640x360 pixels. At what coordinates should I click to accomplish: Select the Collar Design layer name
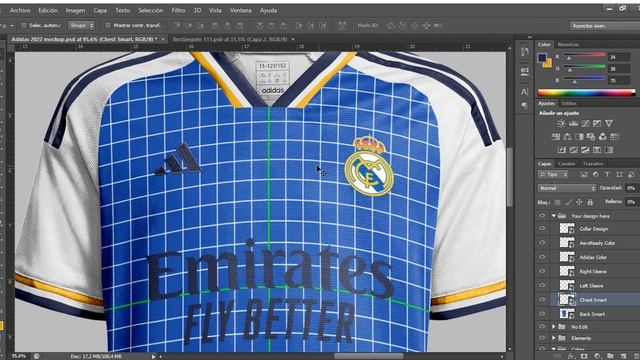pyautogui.click(x=593, y=229)
